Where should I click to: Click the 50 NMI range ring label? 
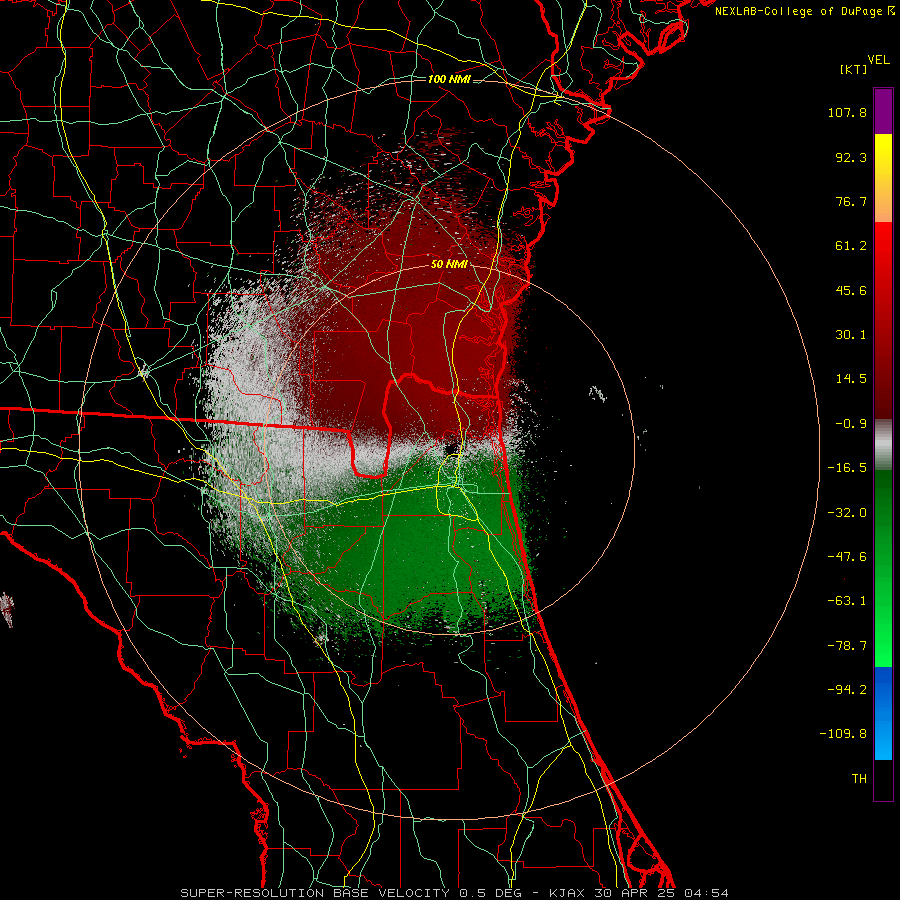click(449, 264)
